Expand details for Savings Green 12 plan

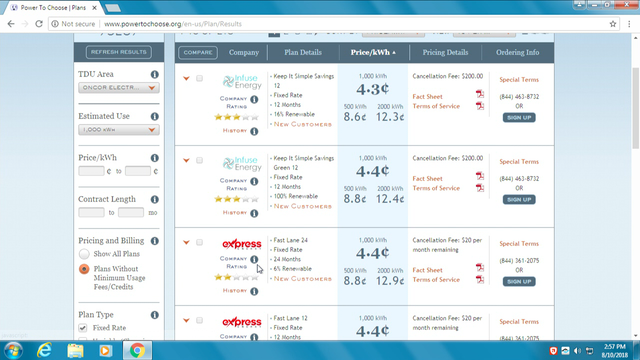[186, 160]
